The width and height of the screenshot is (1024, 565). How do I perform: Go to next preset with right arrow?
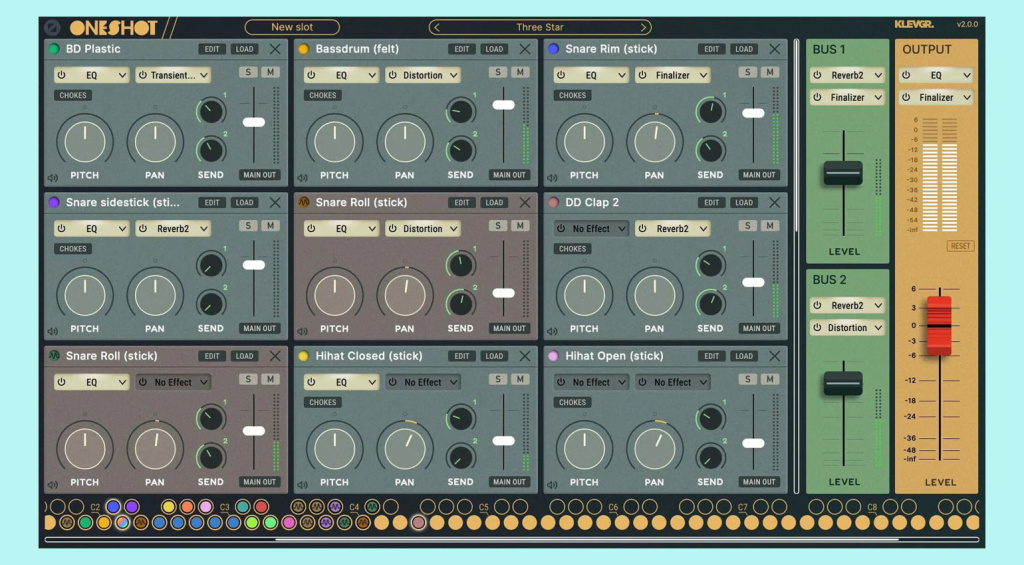coord(644,28)
